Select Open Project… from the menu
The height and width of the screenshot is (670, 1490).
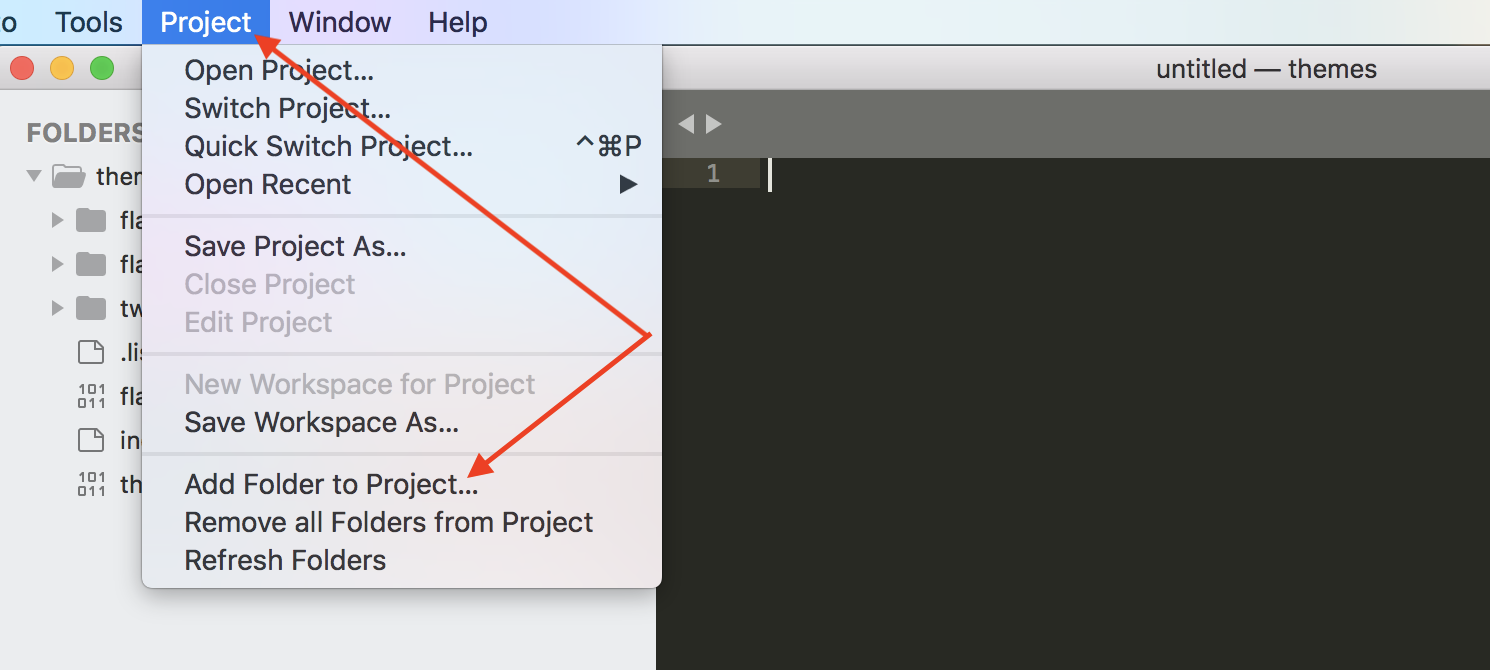click(x=279, y=70)
